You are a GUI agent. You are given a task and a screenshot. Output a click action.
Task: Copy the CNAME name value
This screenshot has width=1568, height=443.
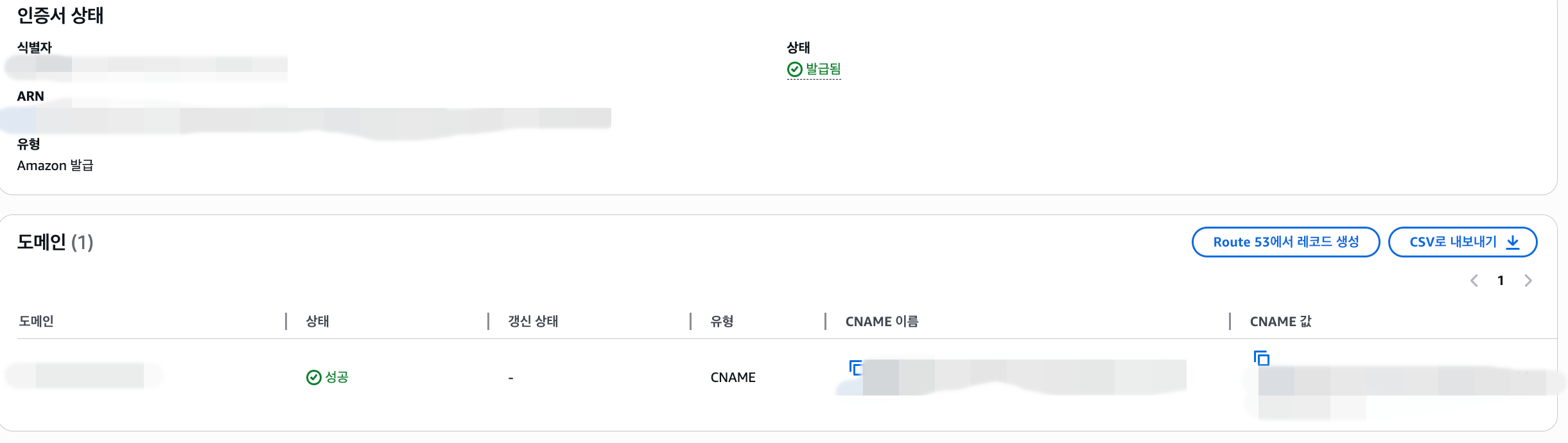[x=856, y=368]
